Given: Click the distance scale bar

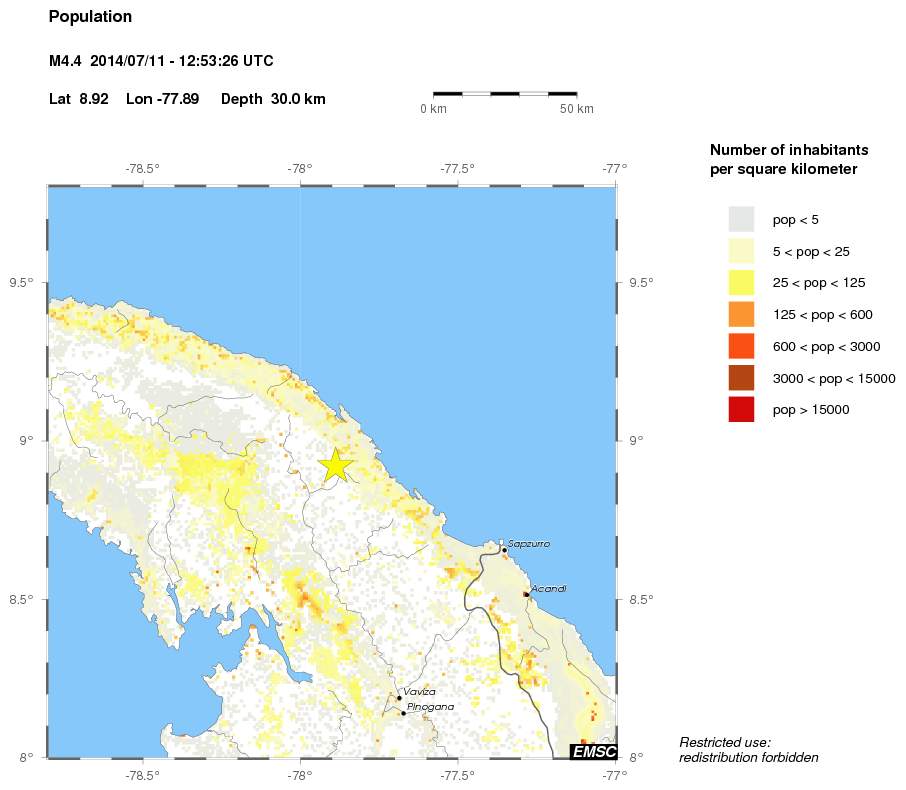Looking at the screenshot, I should [x=505, y=93].
